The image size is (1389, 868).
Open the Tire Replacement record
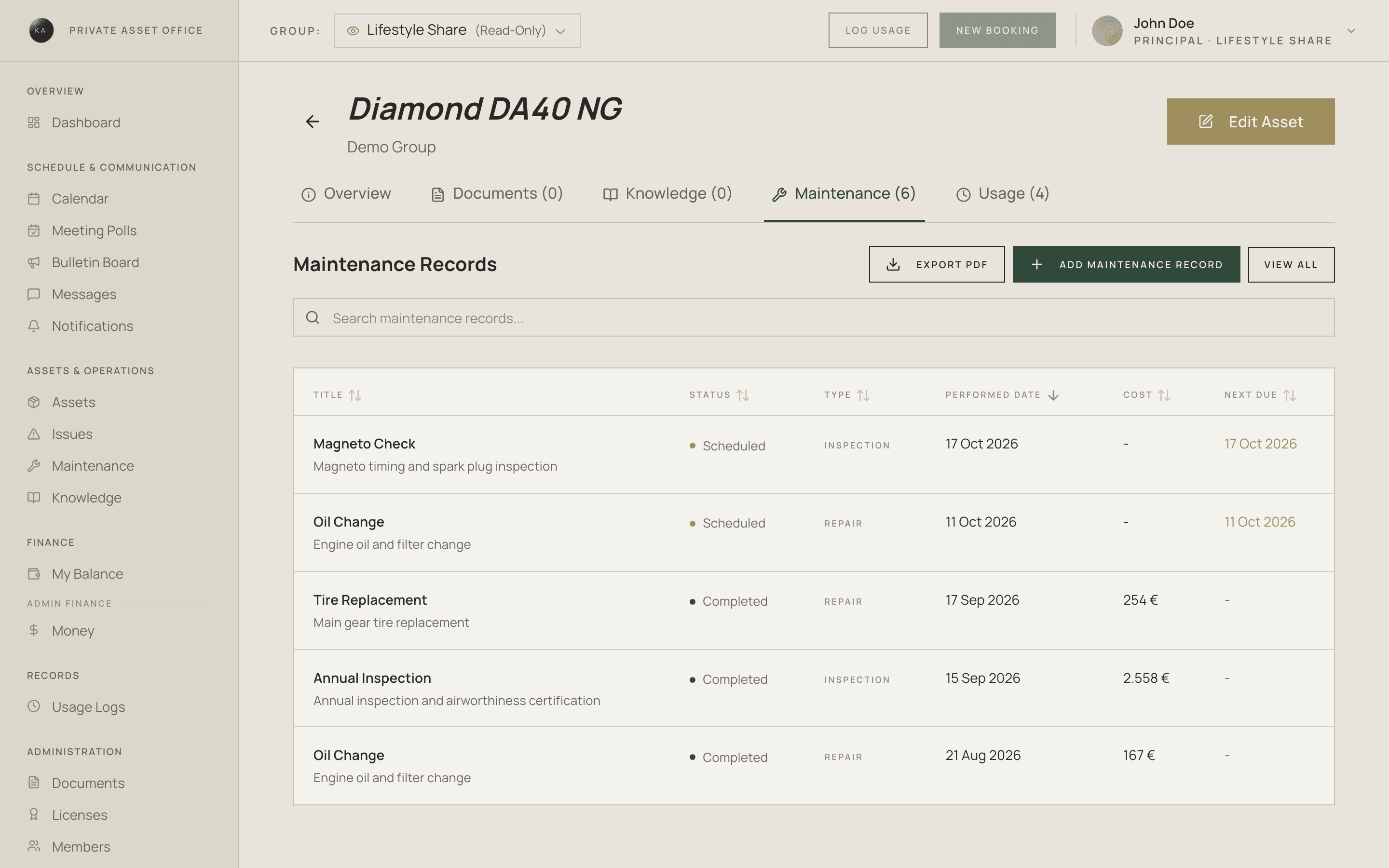814,610
